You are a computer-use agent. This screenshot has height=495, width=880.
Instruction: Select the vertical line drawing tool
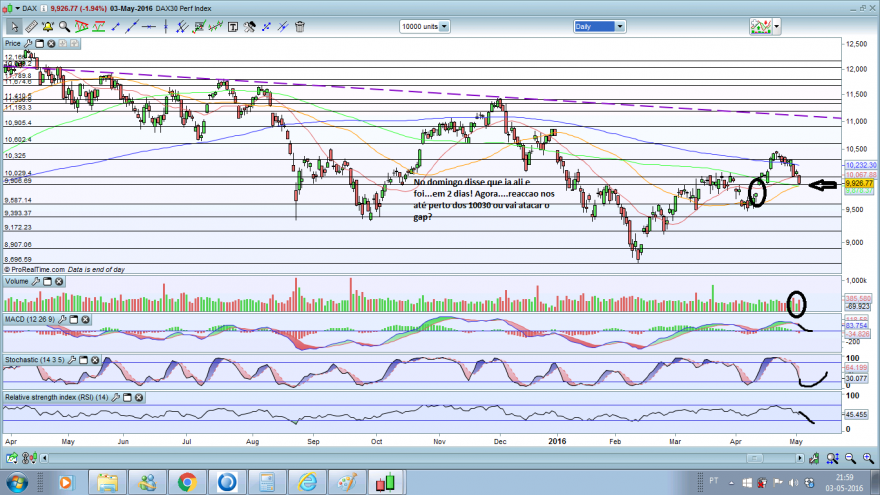click(166, 26)
